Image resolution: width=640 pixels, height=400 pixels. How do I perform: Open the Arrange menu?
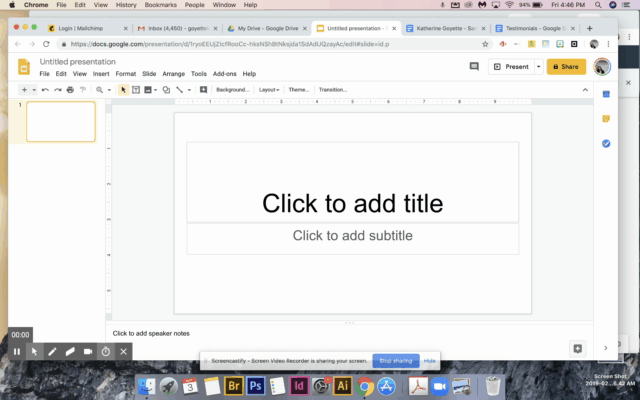click(173, 74)
